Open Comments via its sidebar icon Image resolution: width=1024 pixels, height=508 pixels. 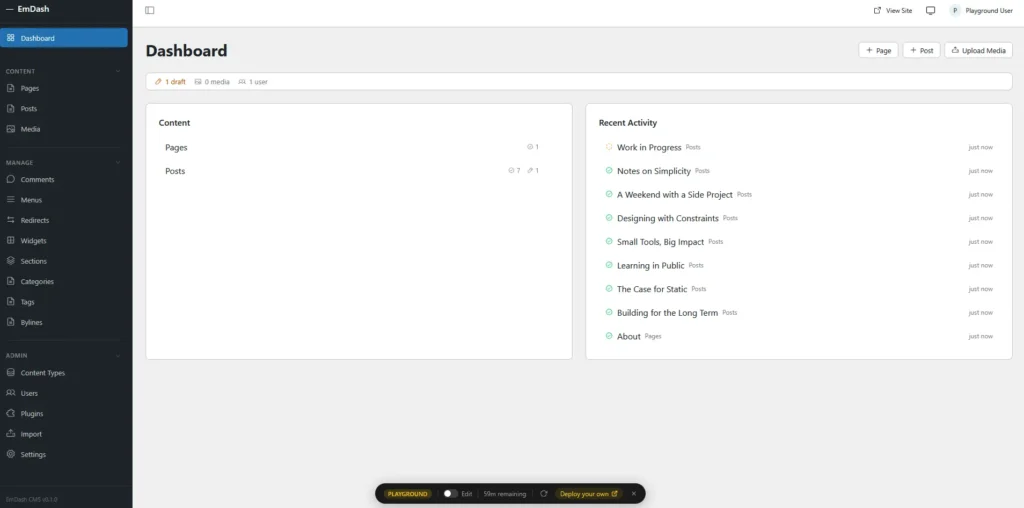(11, 180)
